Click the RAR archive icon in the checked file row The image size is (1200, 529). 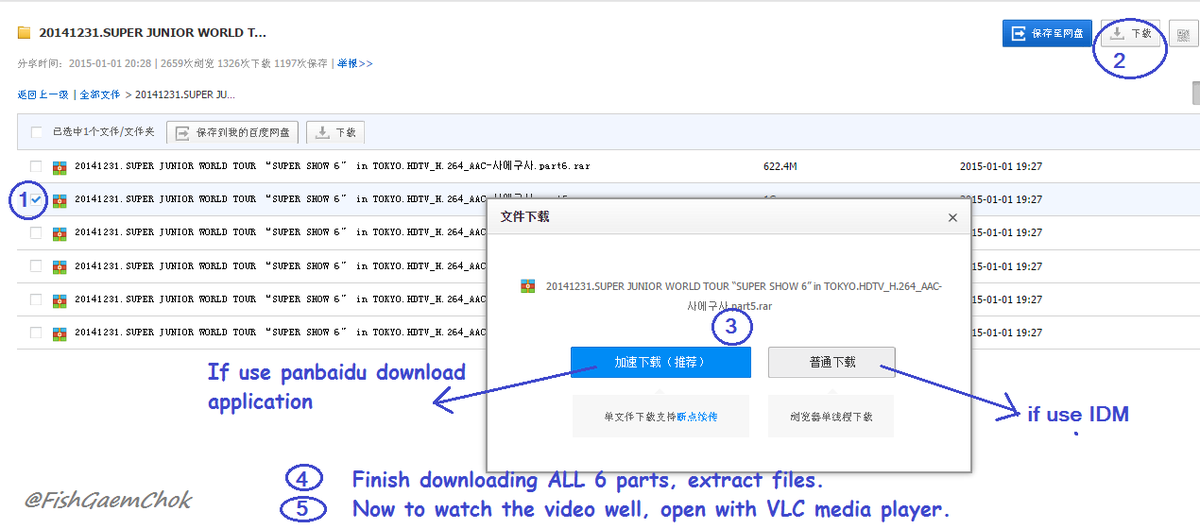click(60, 199)
